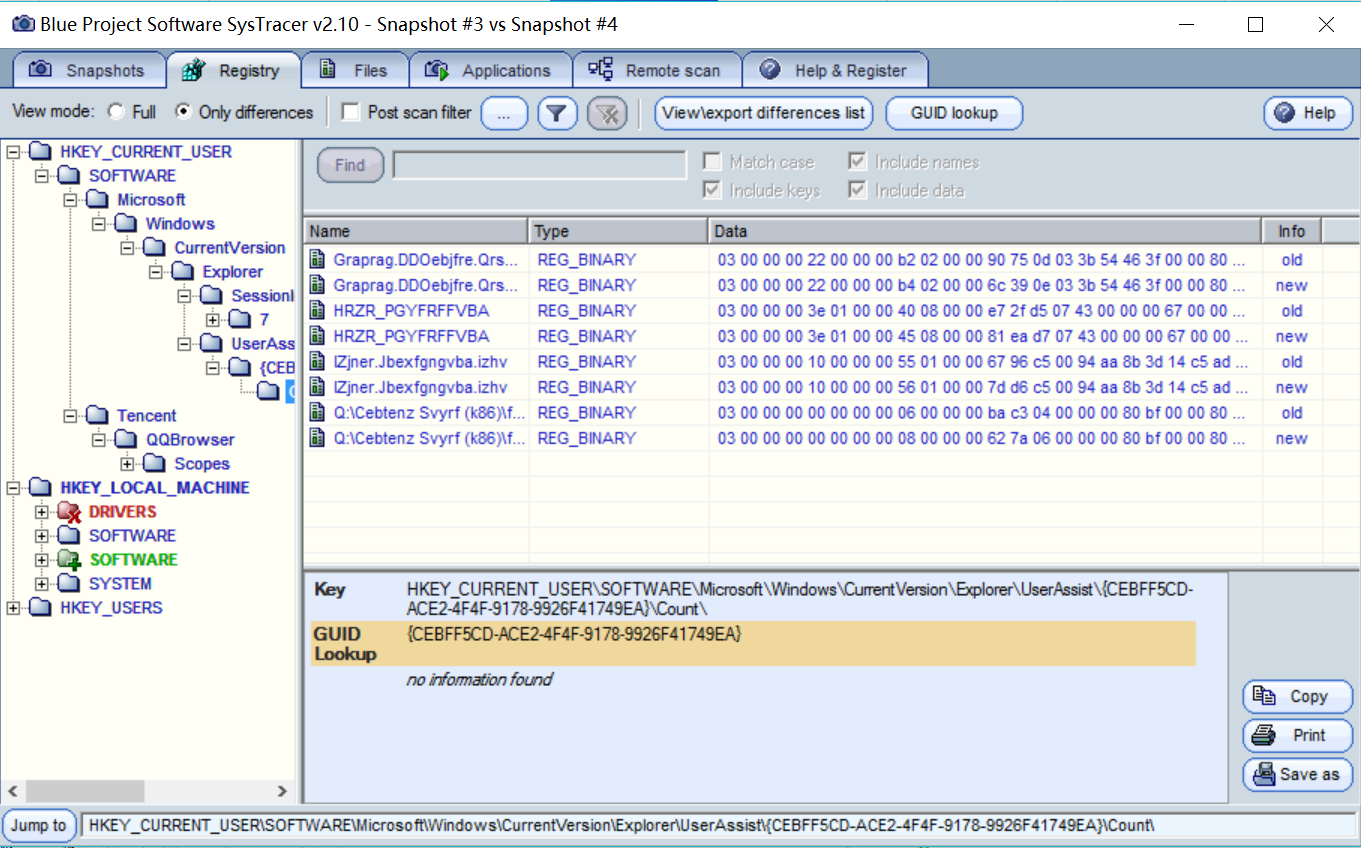This screenshot has width=1361, height=848.
Task: Sort by the Info column header
Action: (1292, 231)
